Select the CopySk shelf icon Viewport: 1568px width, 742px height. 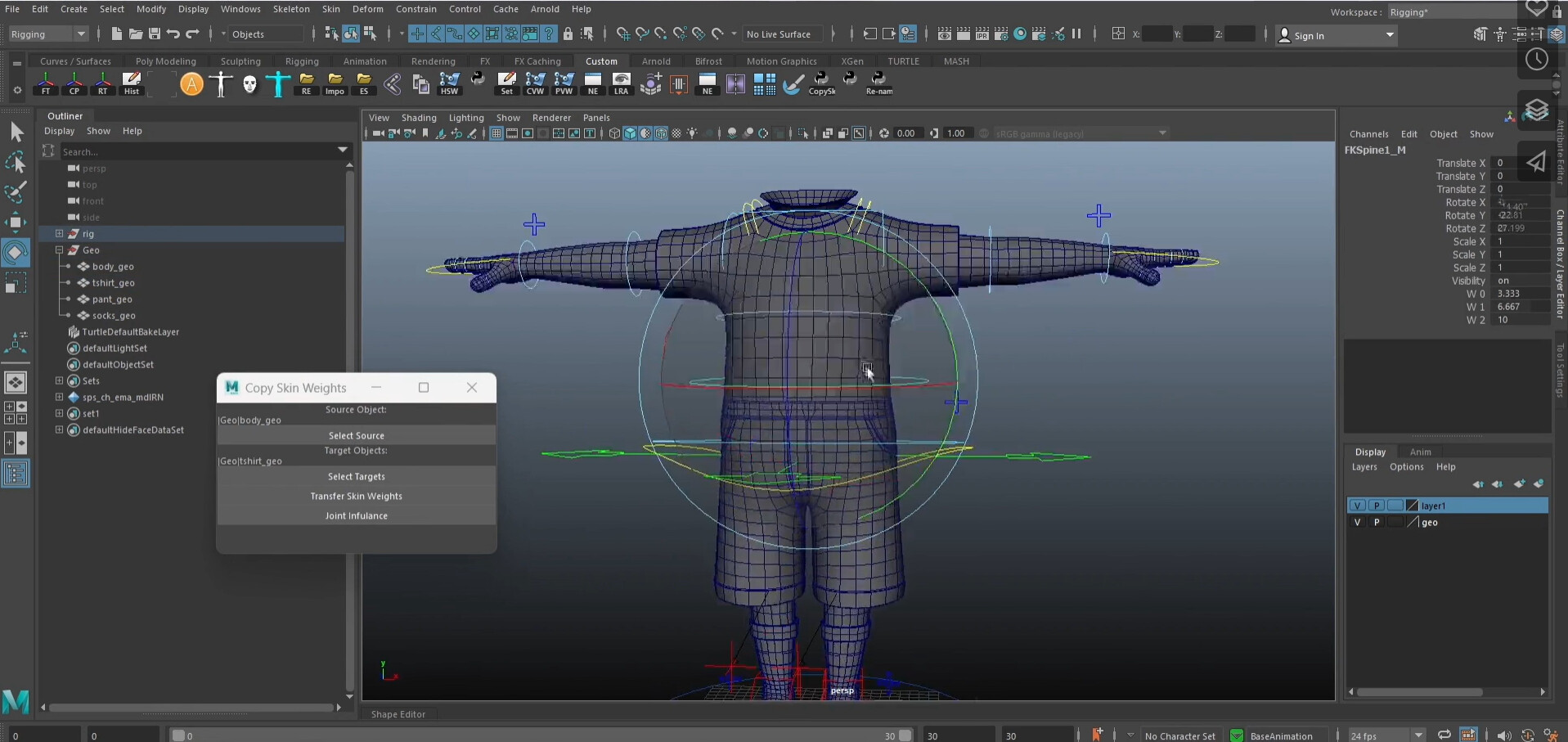tap(822, 82)
